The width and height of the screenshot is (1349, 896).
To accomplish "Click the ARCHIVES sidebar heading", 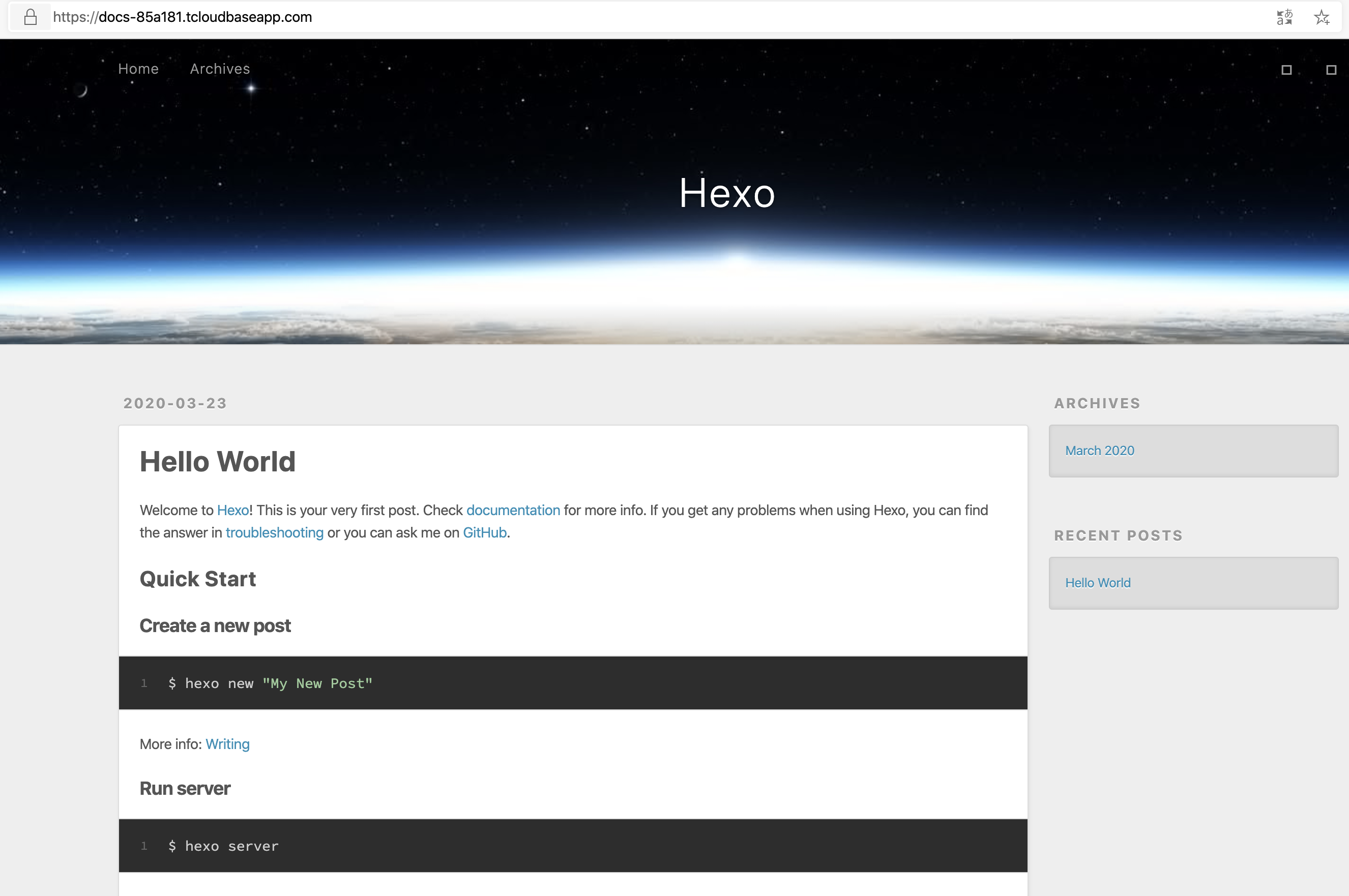I will [x=1098, y=403].
